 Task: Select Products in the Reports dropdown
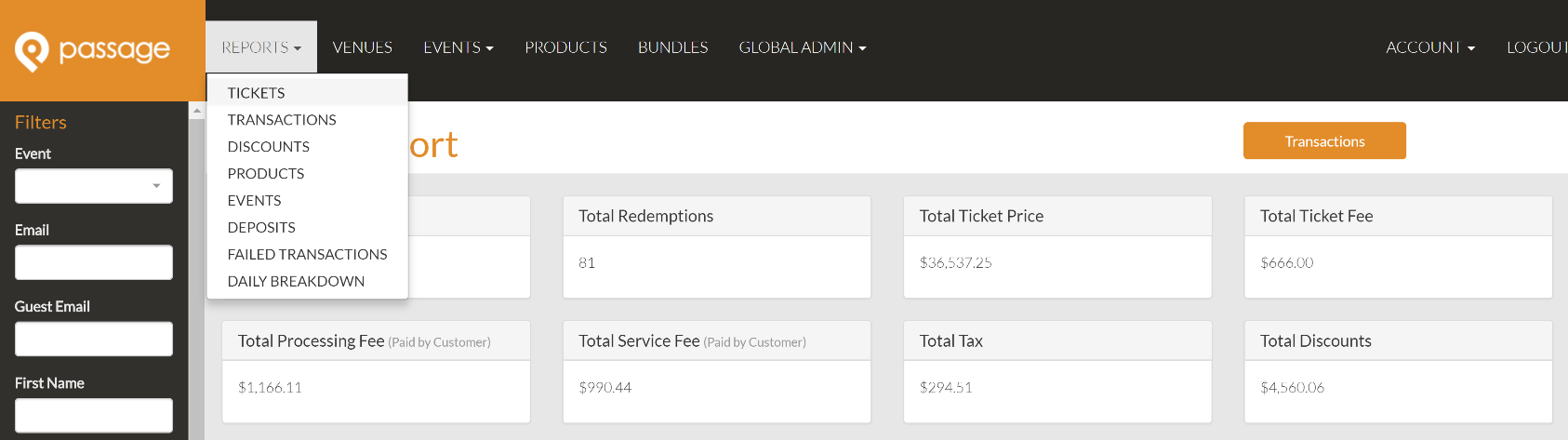tap(307, 174)
